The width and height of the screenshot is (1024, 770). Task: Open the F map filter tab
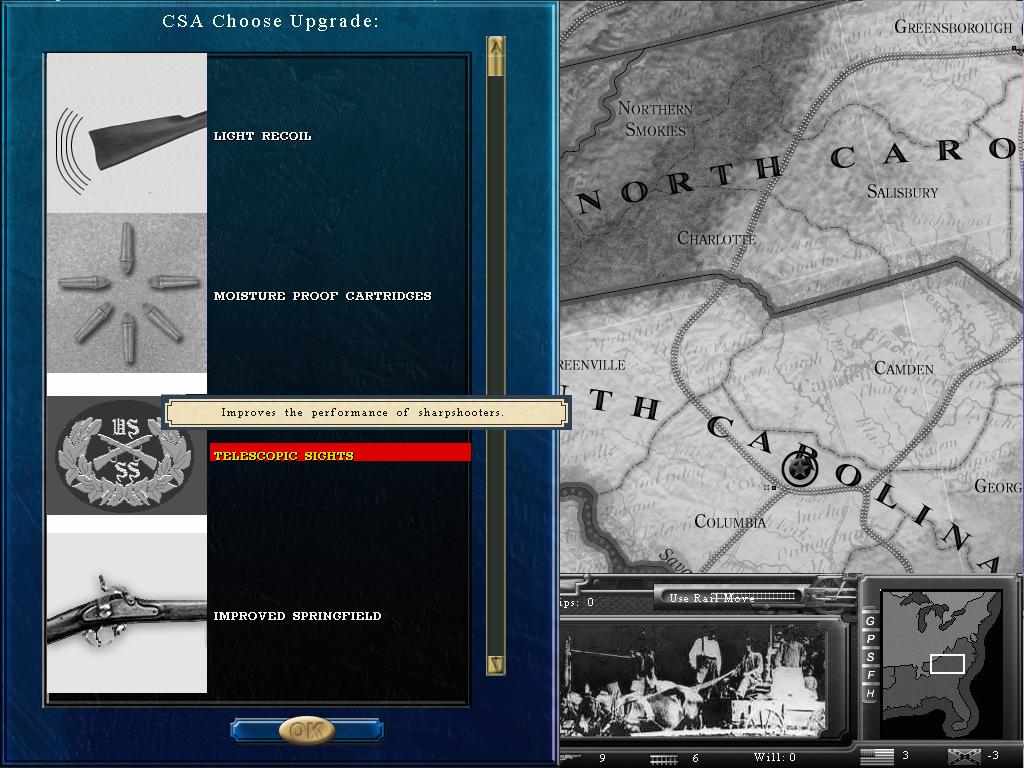point(870,675)
